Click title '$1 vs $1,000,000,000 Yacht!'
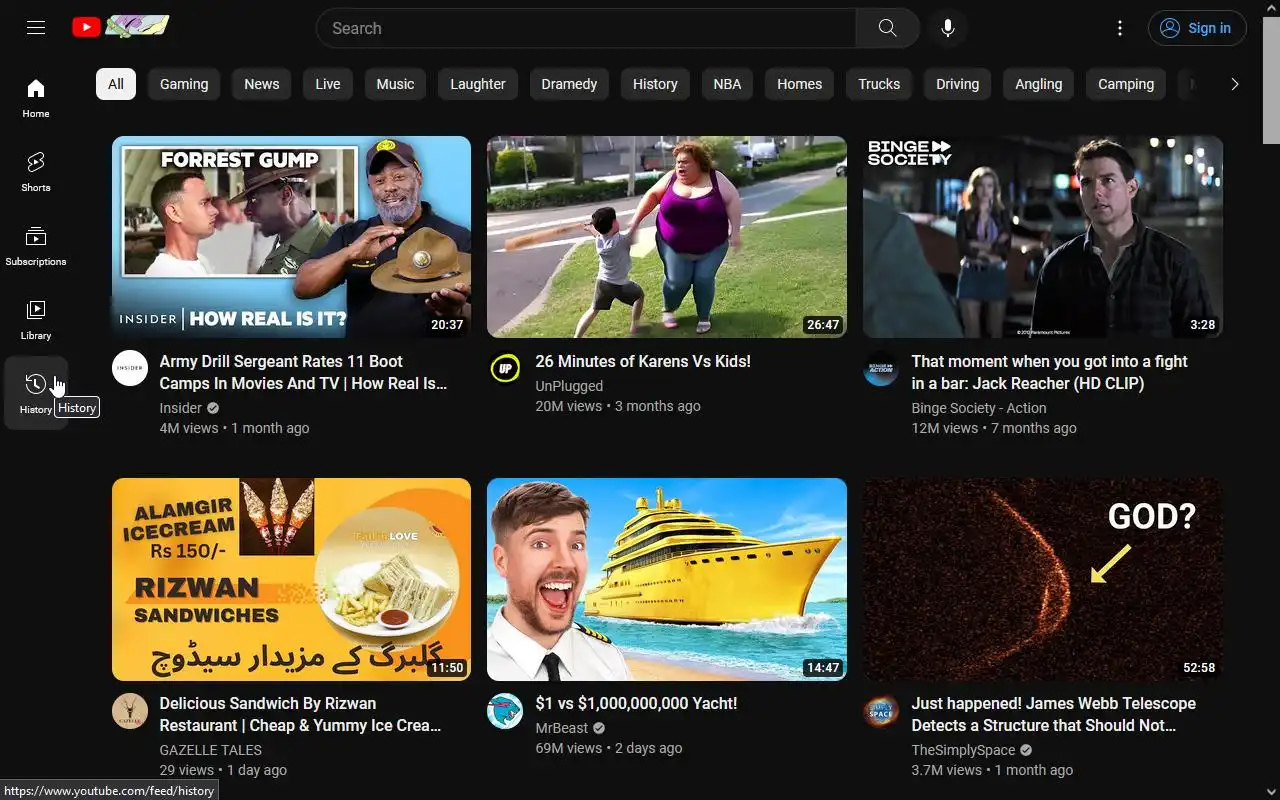 click(636, 703)
